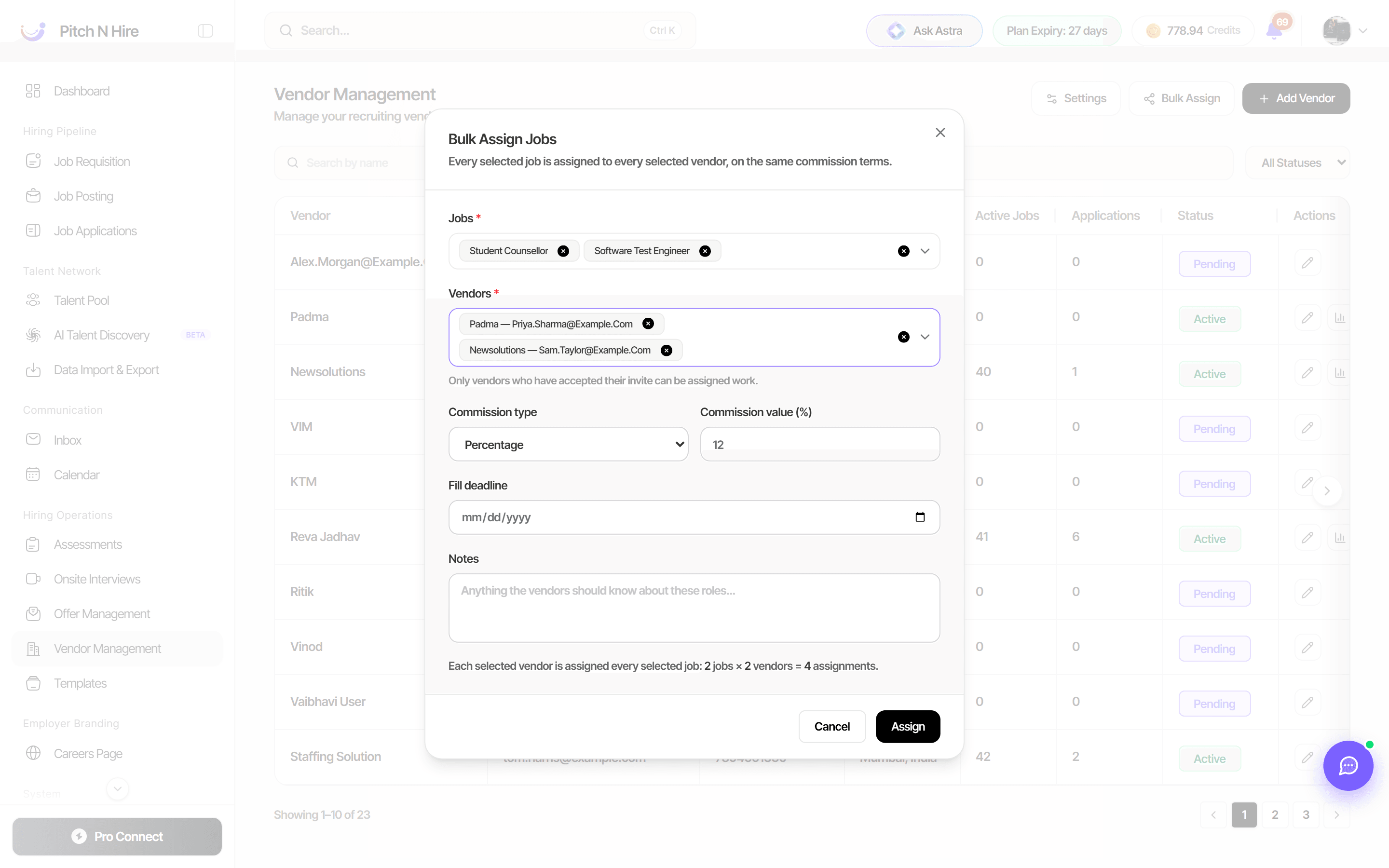The width and height of the screenshot is (1389, 868).
Task: Open Offer Management
Action: [117, 614]
